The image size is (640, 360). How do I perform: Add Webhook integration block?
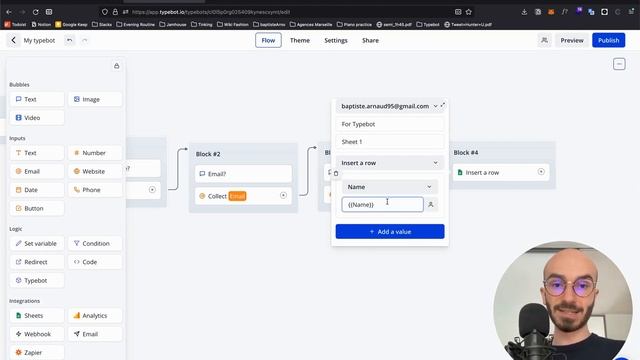[x=37, y=334]
